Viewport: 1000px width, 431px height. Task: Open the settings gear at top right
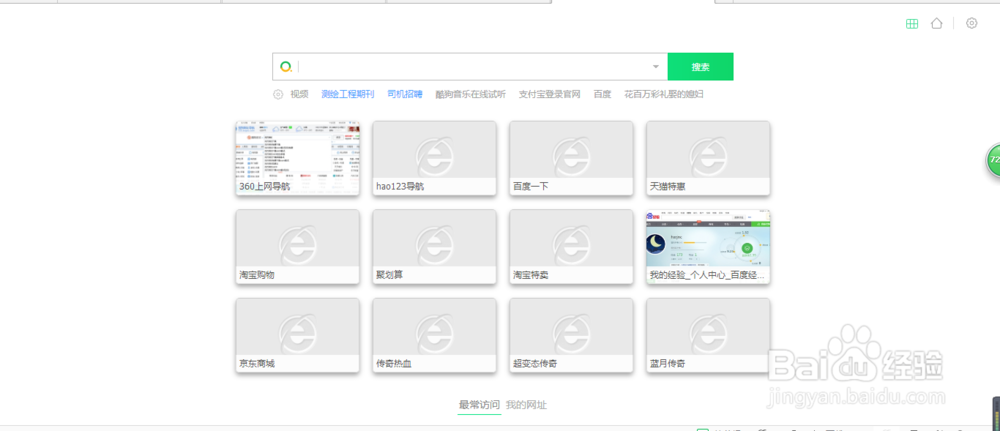coord(971,24)
